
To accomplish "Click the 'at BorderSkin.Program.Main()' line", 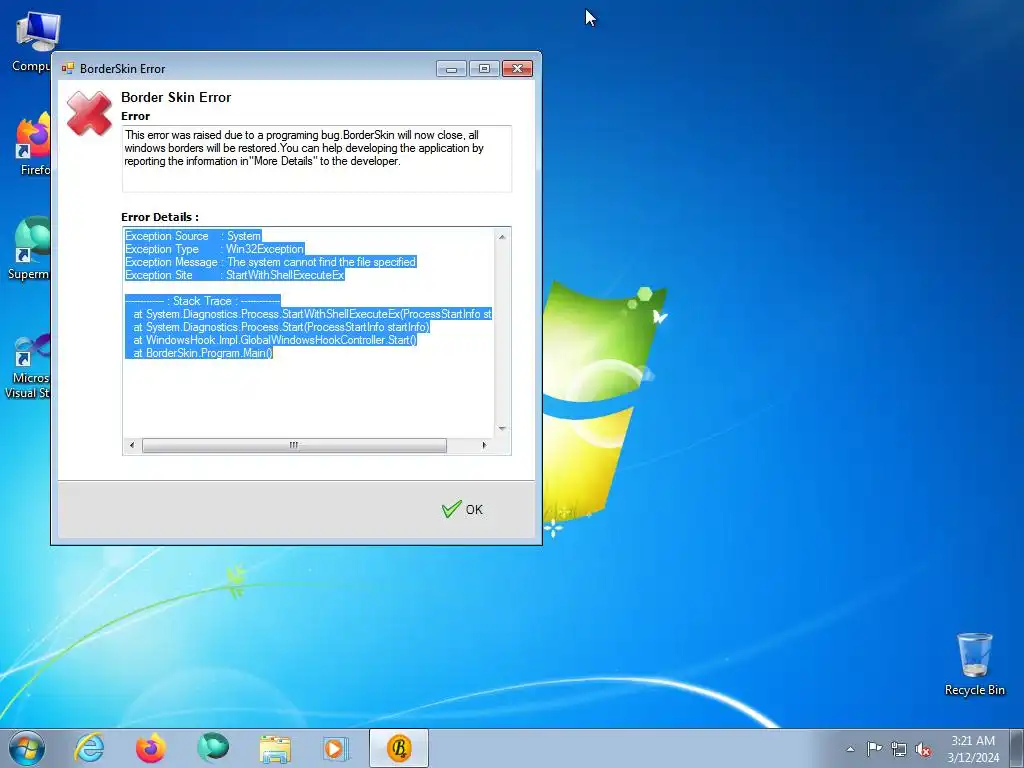I will (x=199, y=353).
